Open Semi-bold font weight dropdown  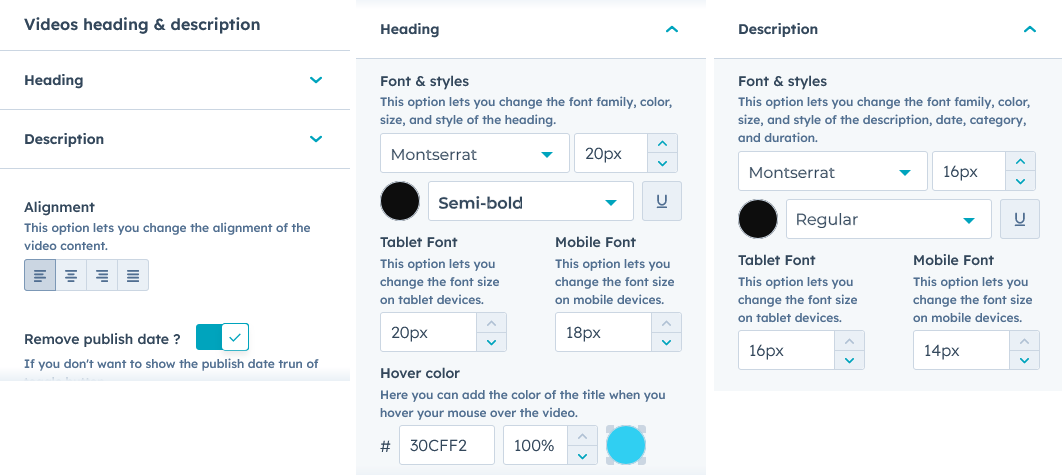point(530,202)
